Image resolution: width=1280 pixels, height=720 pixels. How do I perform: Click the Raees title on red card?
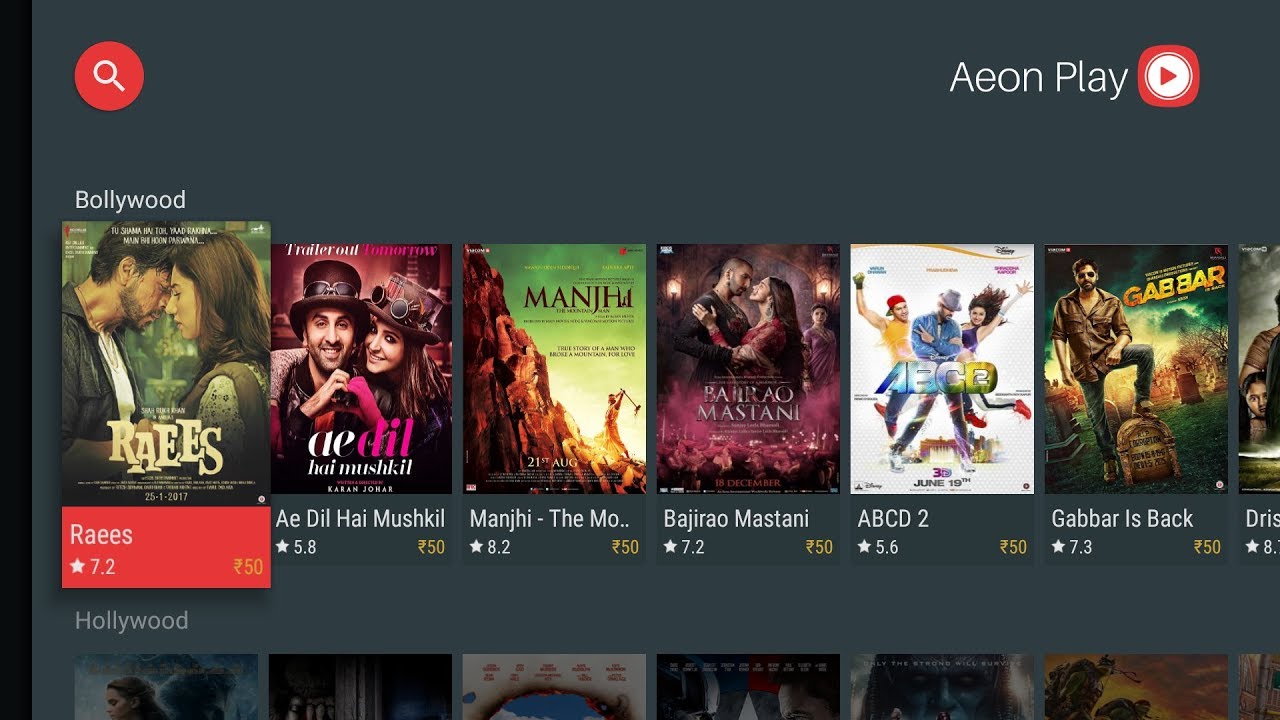coord(101,535)
